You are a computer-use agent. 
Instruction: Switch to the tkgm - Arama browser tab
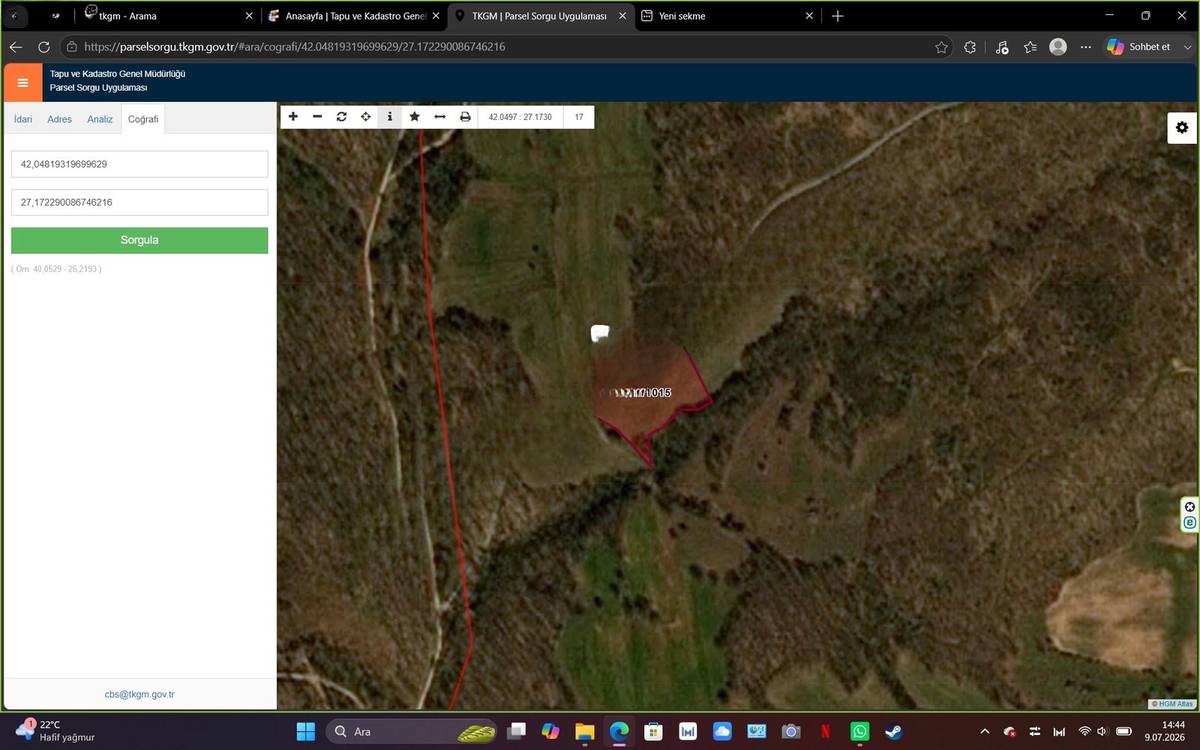[168, 16]
